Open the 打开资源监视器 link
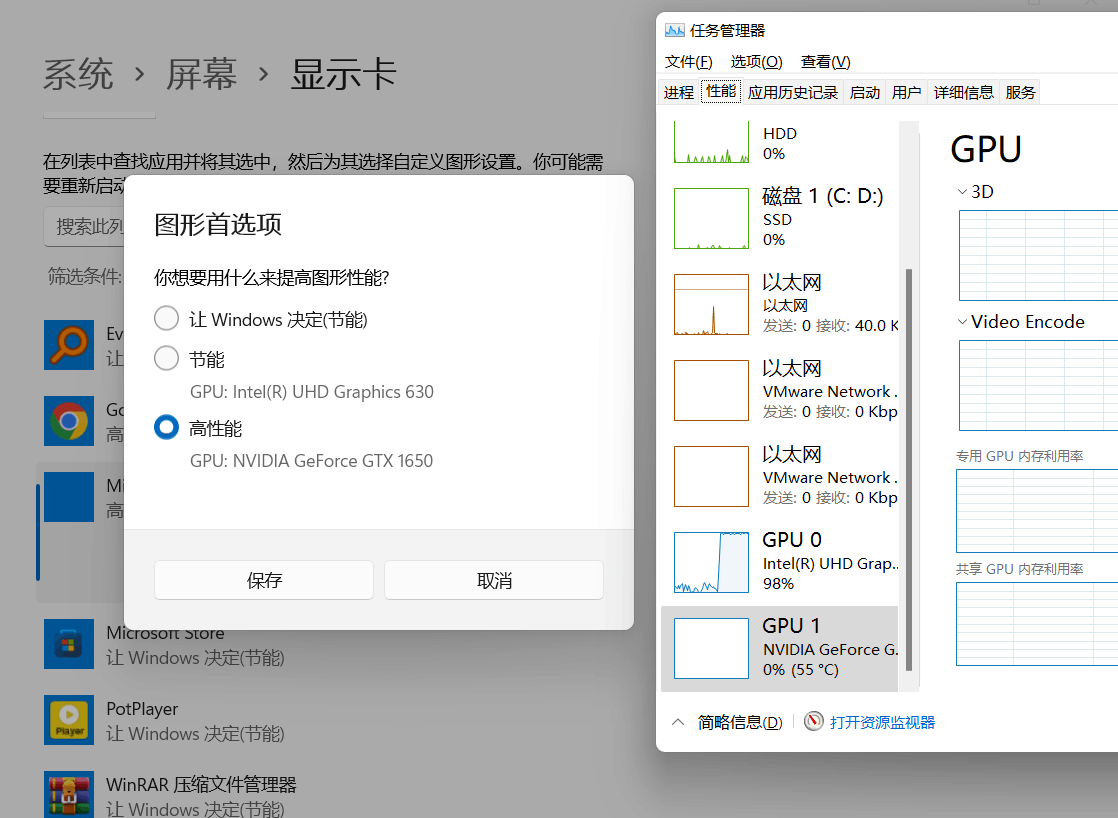This screenshot has width=1118, height=818. coord(882,722)
